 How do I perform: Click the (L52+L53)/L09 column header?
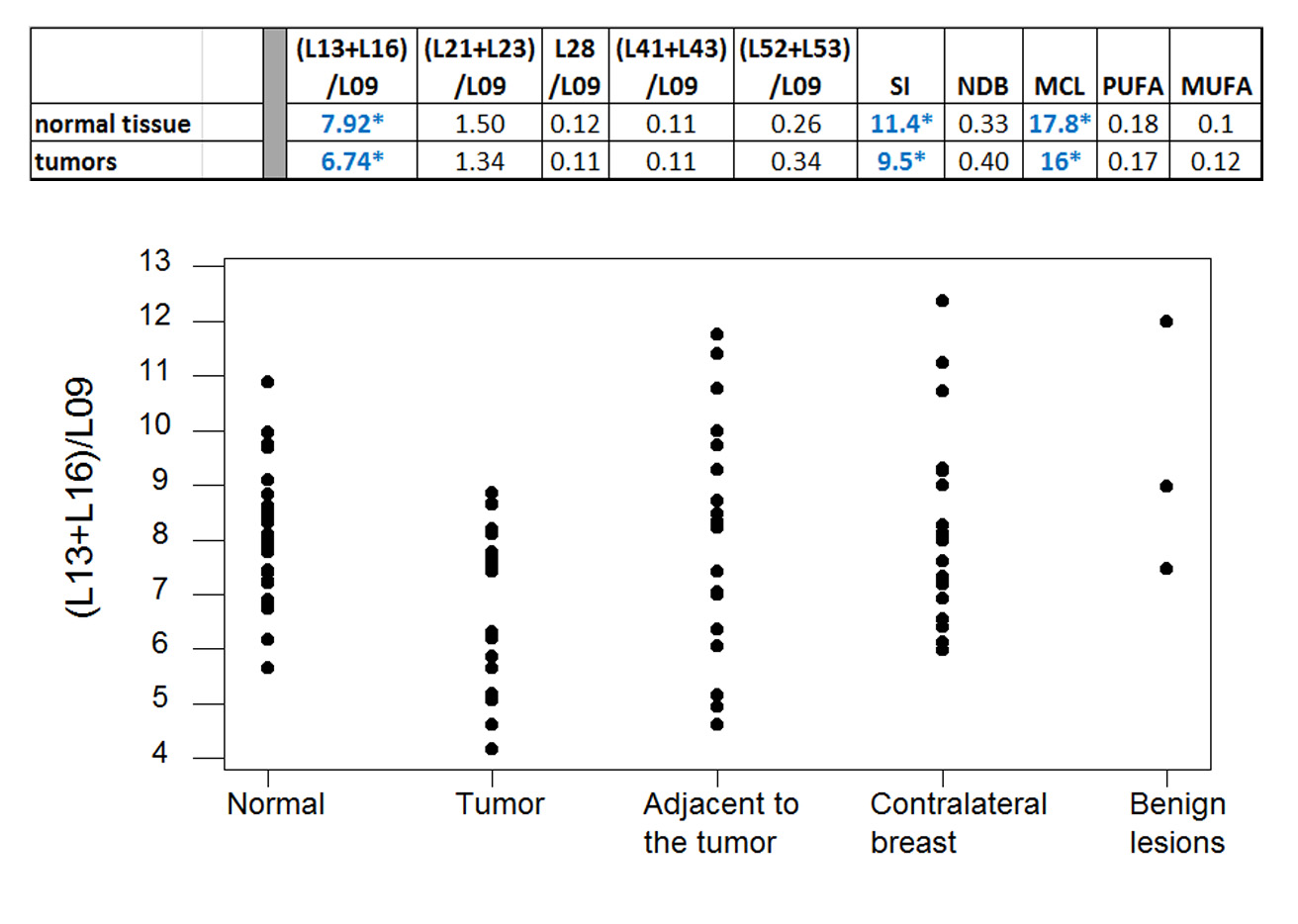pyautogui.click(x=794, y=67)
